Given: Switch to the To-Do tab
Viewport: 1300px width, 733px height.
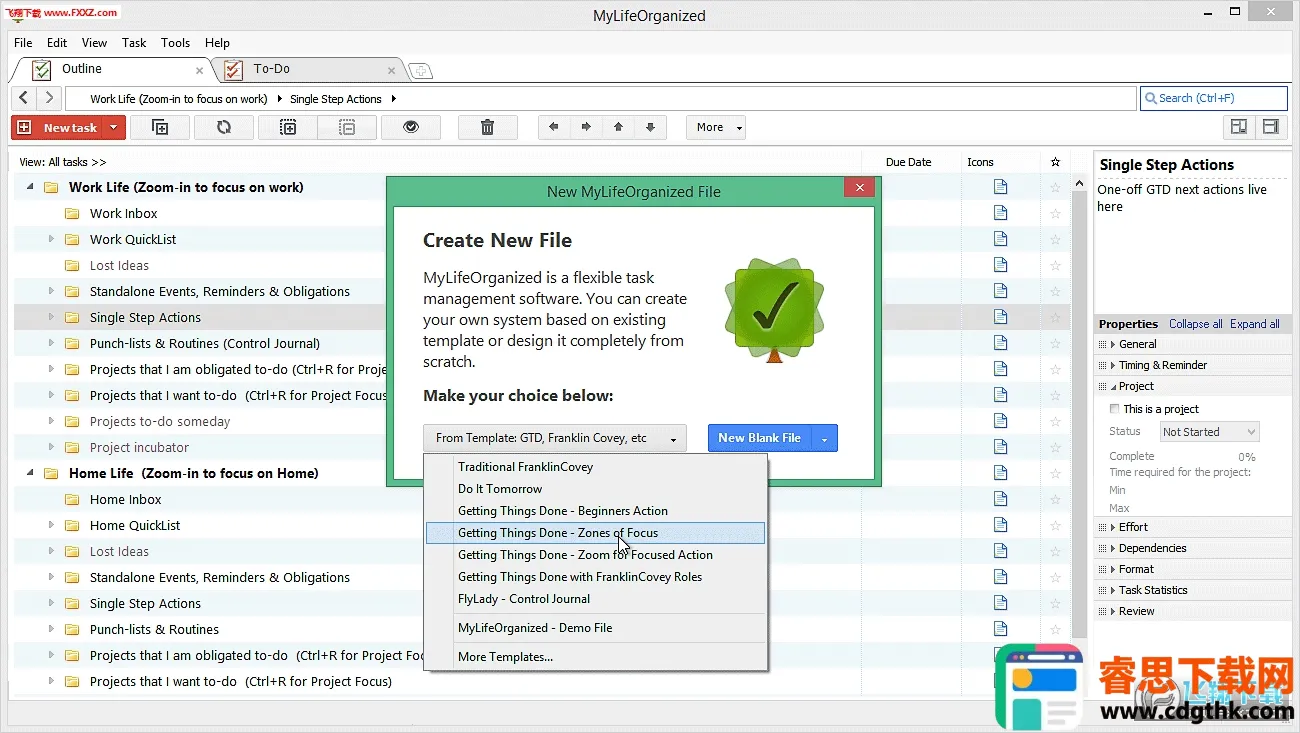Looking at the screenshot, I should click(x=271, y=69).
